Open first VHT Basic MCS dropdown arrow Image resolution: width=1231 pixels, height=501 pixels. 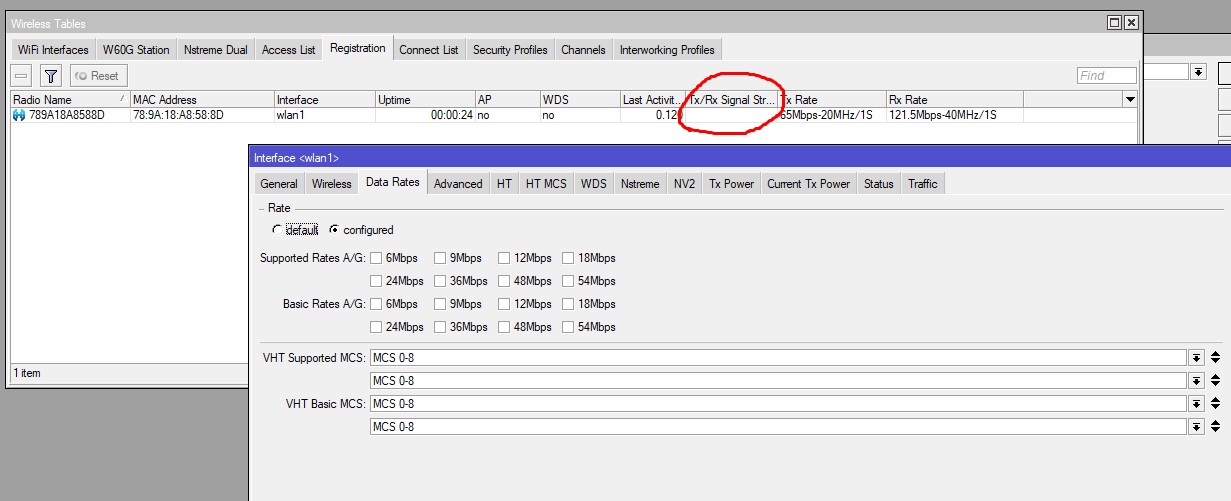tap(1195, 403)
